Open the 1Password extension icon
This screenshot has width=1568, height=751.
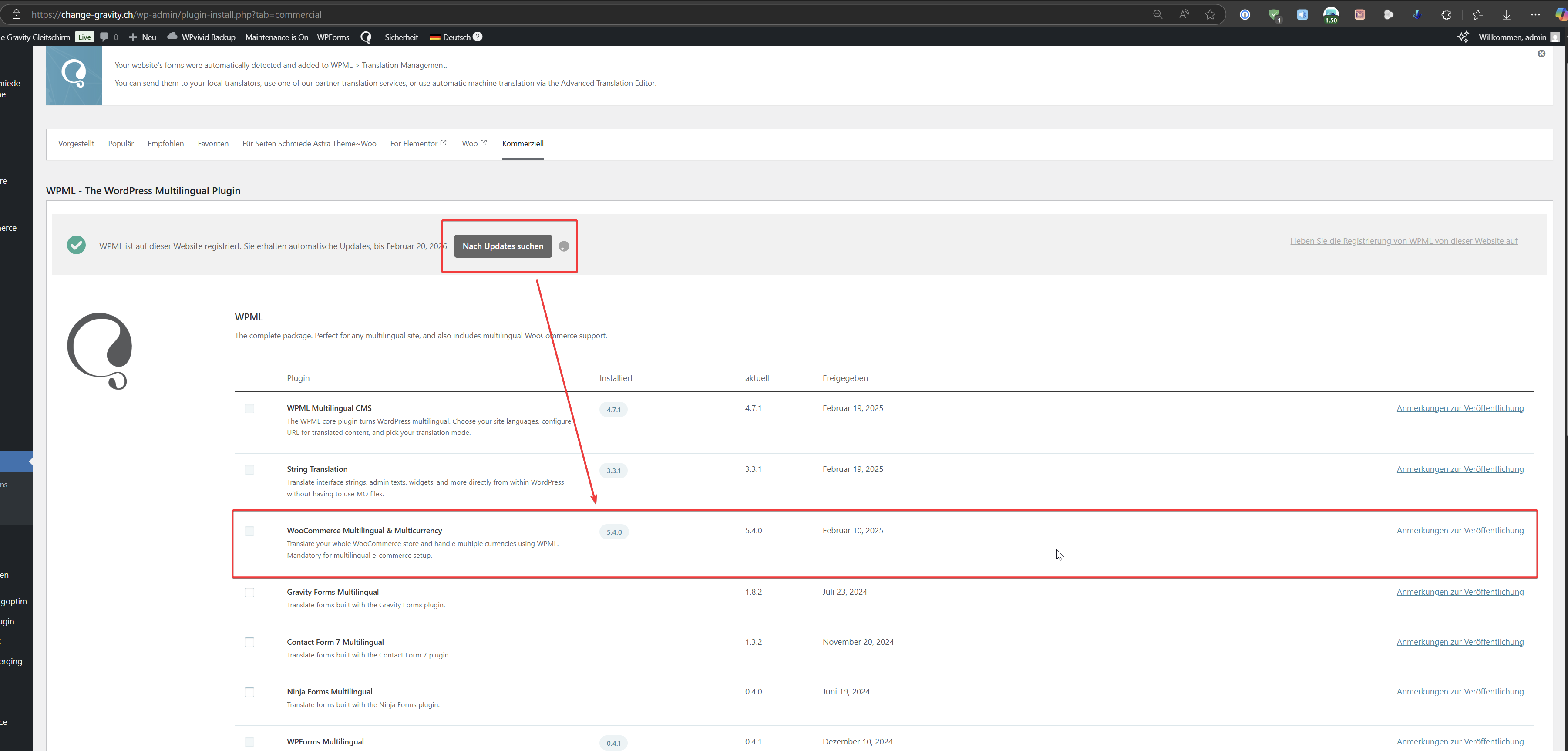pyautogui.click(x=1245, y=14)
